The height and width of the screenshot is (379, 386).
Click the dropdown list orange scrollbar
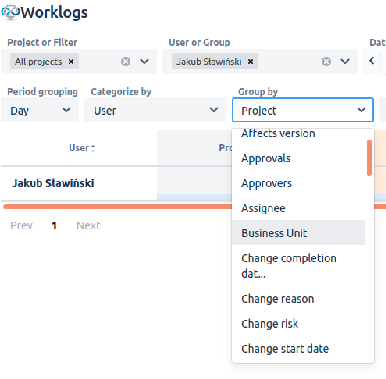pos(369,158)
